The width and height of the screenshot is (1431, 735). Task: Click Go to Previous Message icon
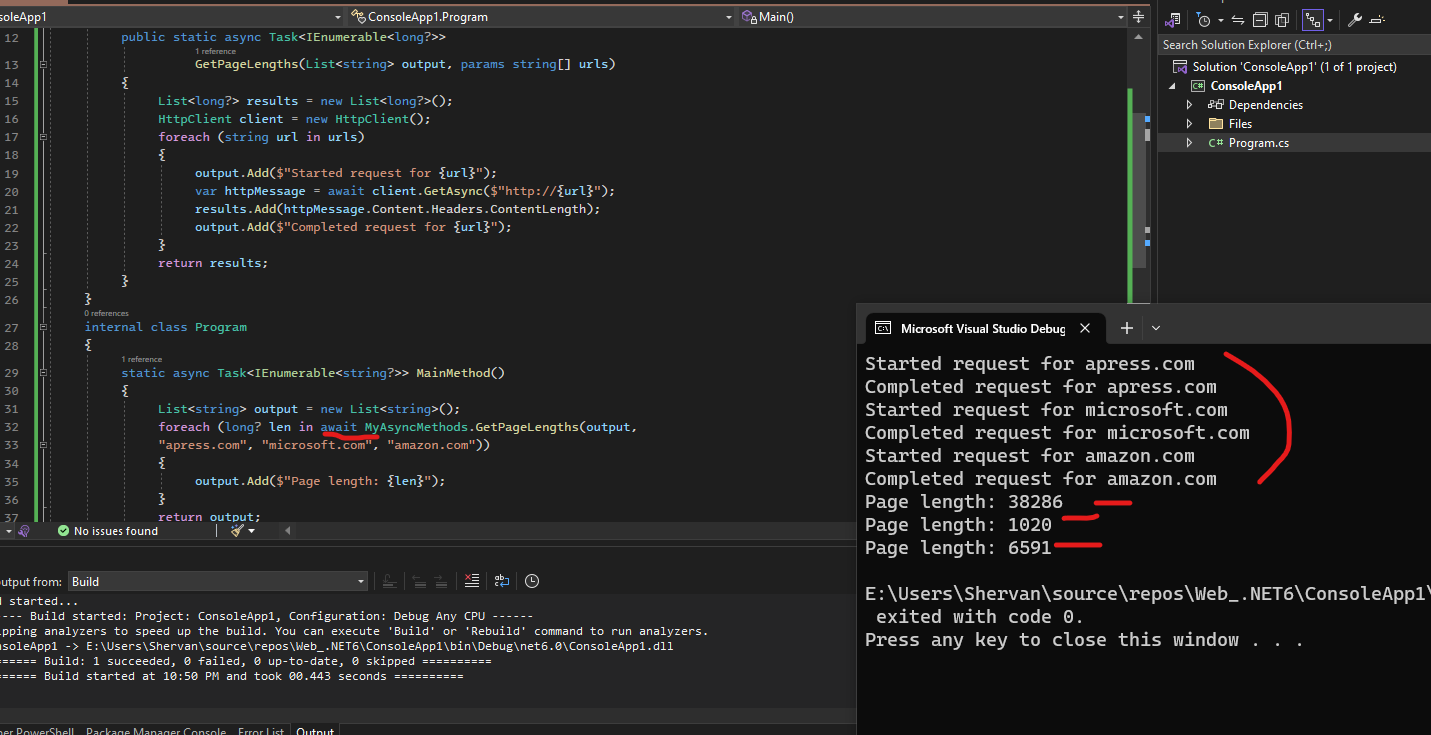click(420, 581)
